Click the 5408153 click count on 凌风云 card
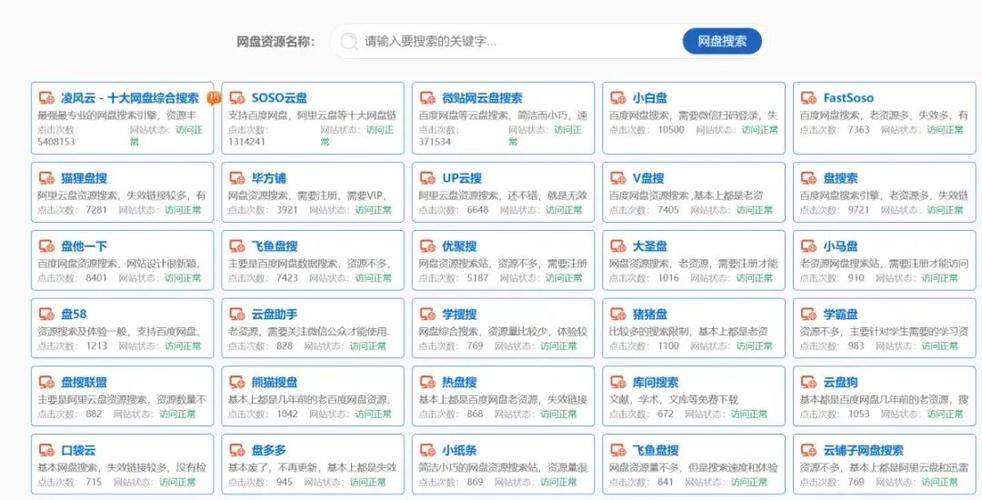This screenshot has width=982, height=500. [56, 142]
